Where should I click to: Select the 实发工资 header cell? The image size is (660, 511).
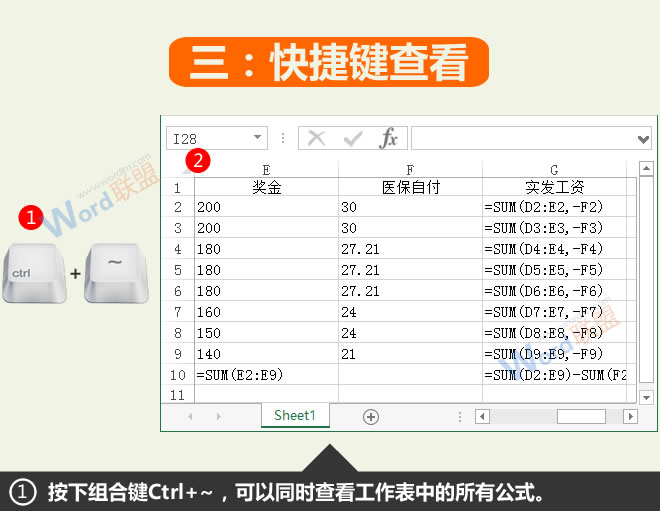554,187
